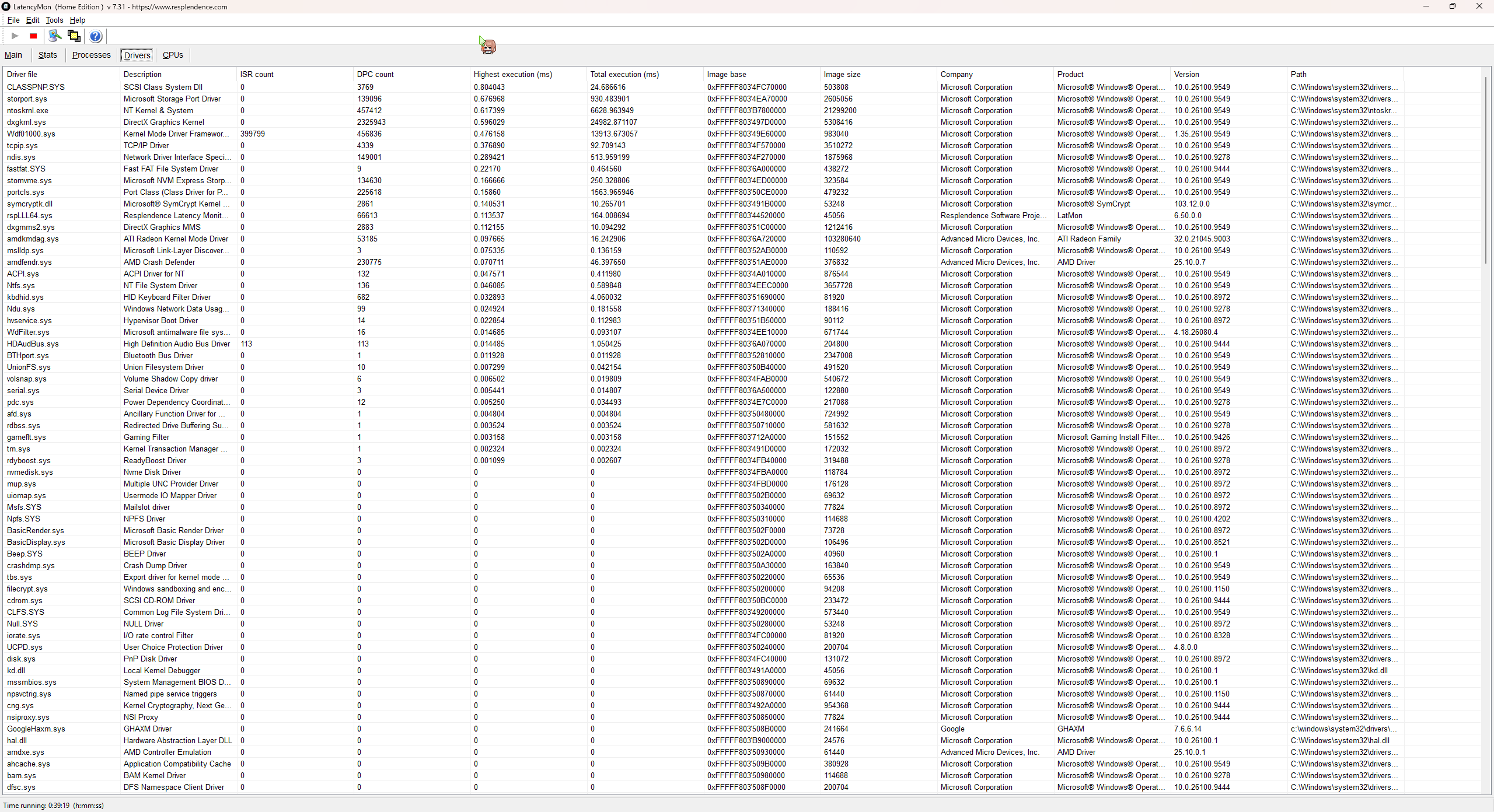Sort by DPC count column header
The width and height of the screenshot is (1494, 812).
411,74
